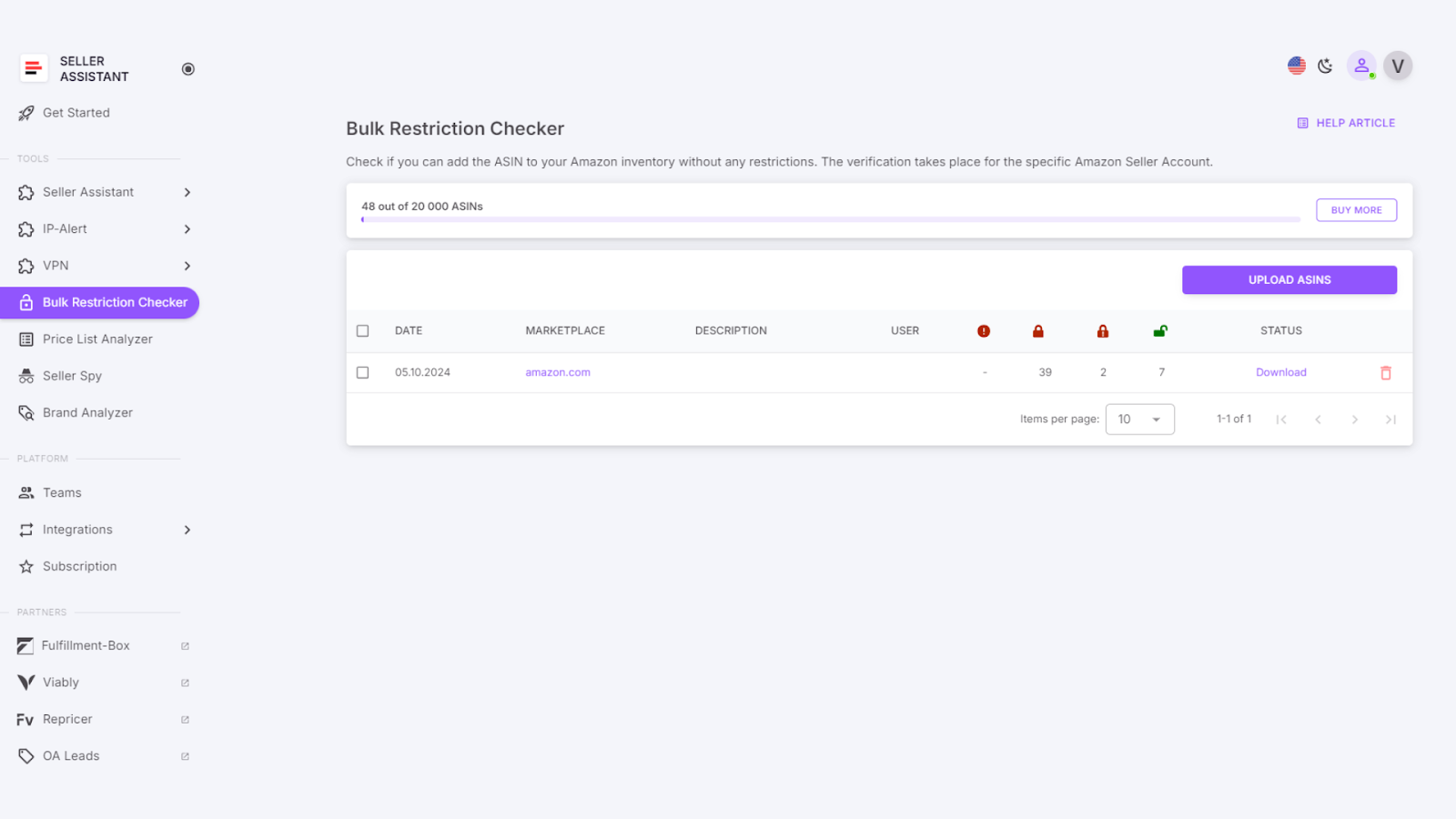Click the red locked padlock column icon
This screenshot has width=1456, height=819.
1038,330
